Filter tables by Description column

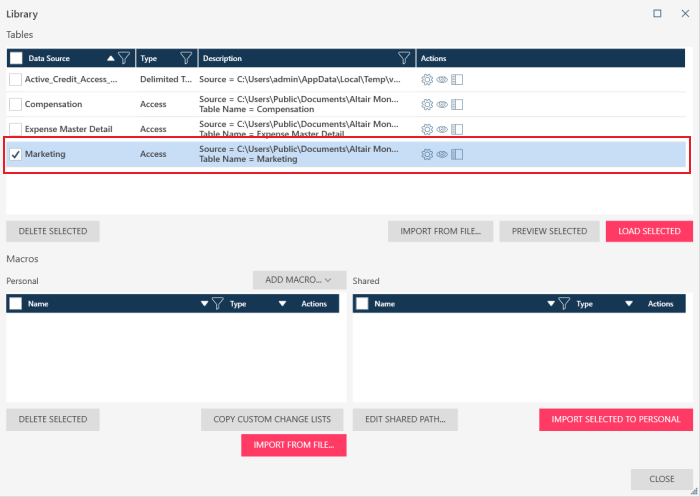(404, 58)
